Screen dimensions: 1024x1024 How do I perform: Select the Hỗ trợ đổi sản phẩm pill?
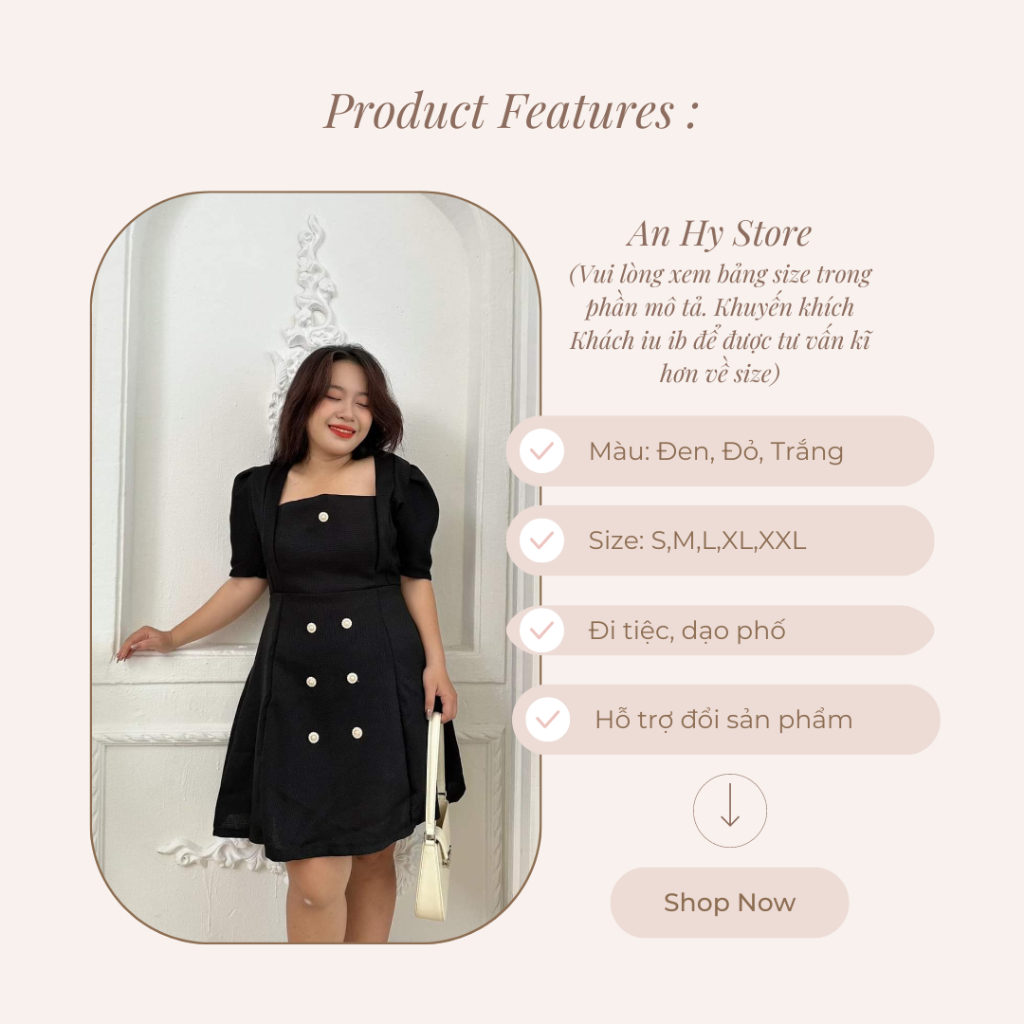tap(726, 719)
